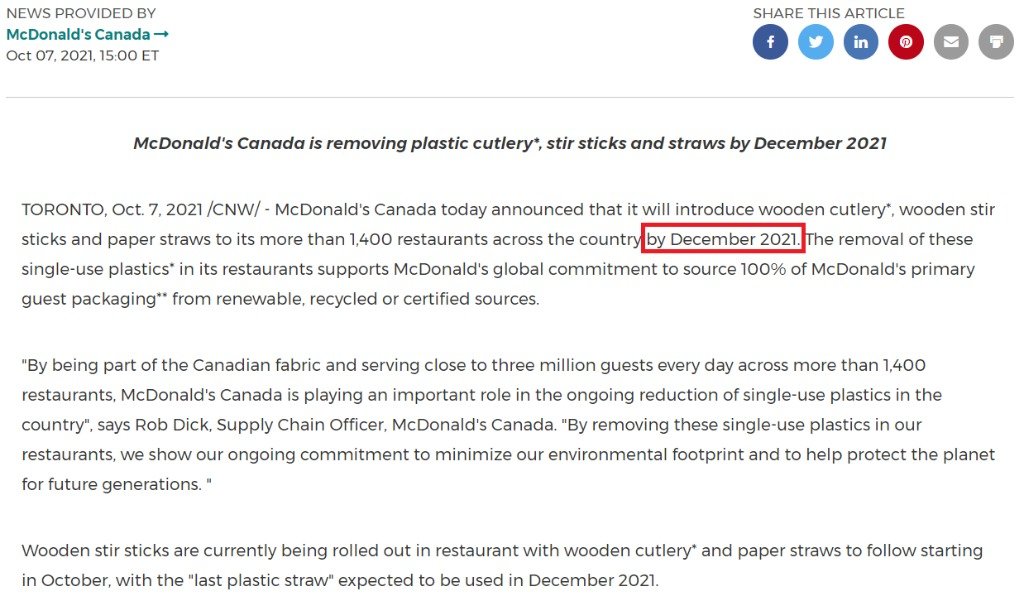Screen dimensions: 1024x601
Task: Open McDonald's Canada news provider link
Action: click(x=78, y=34)
